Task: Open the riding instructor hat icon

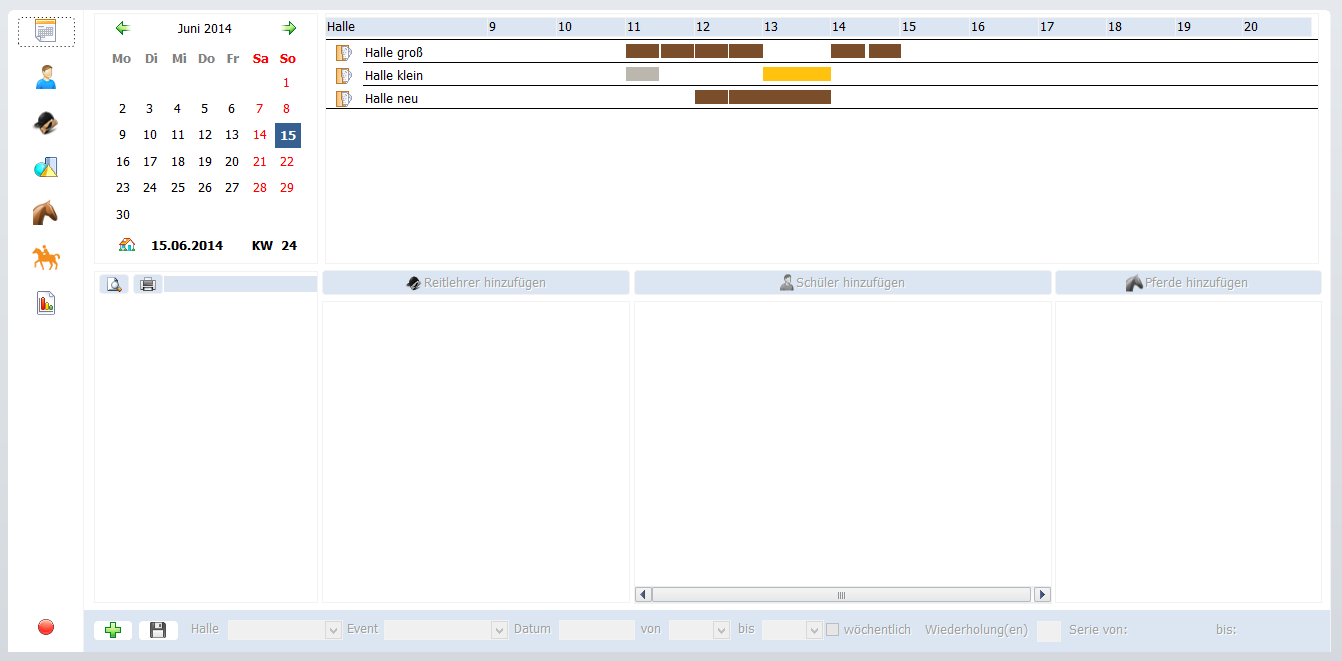Action: tap(46, 122)
